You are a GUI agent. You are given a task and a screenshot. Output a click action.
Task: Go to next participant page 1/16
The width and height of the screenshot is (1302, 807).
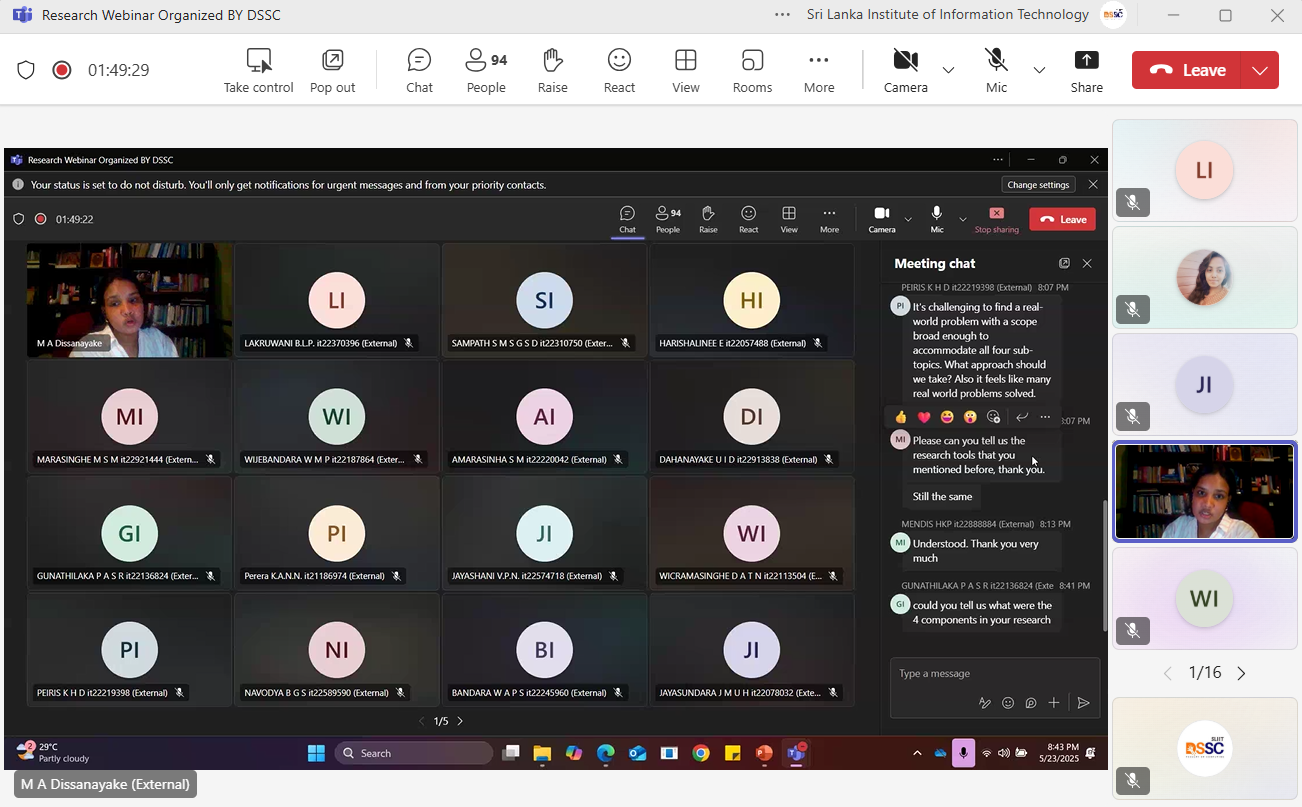tap(1241, 673)
